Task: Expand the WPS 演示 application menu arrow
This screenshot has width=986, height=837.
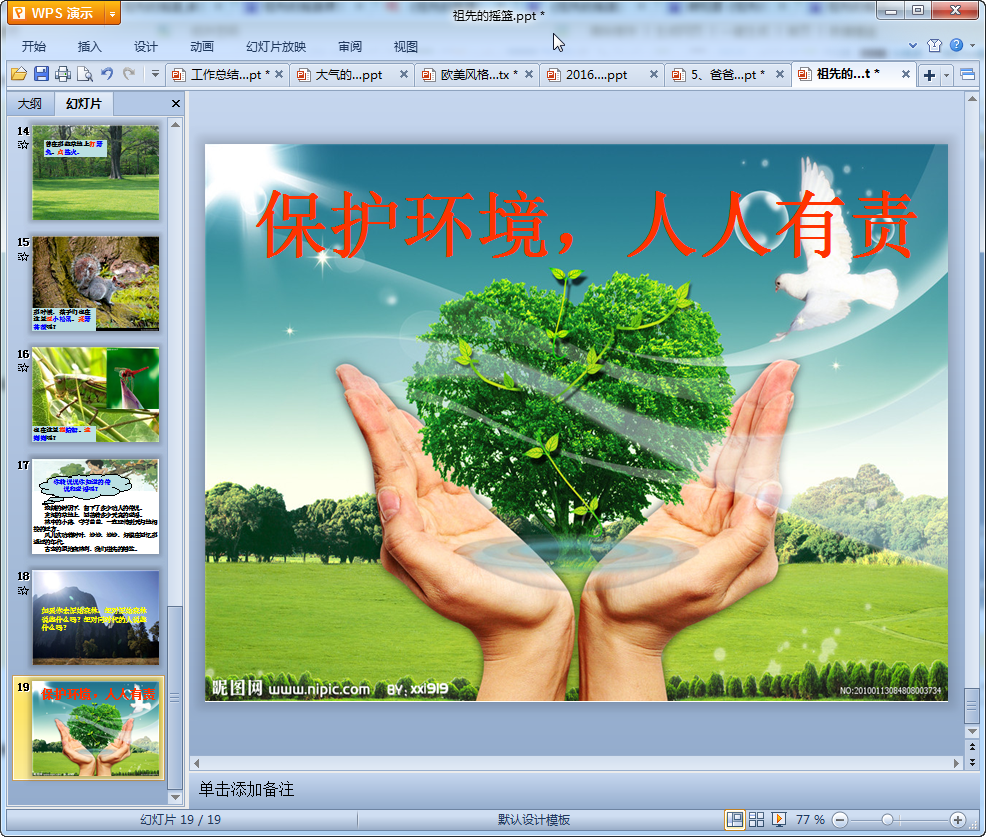Action: [110, 13]
